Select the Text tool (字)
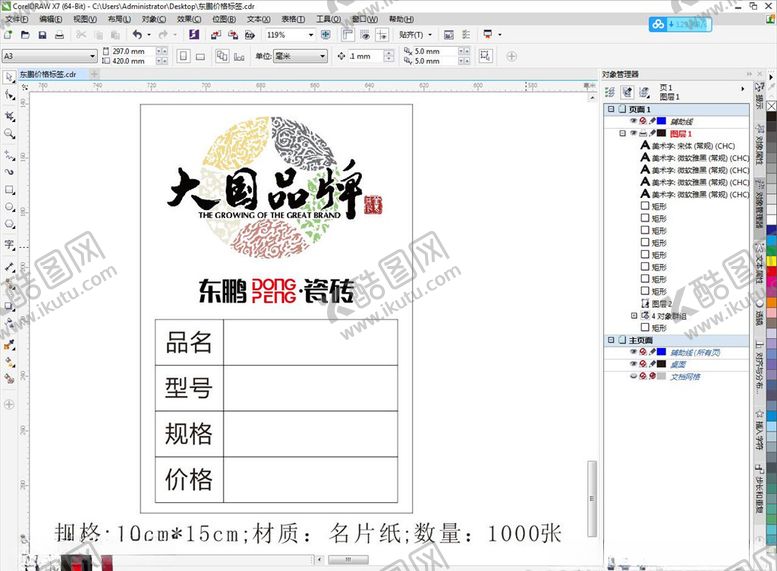The image size is (777, 571). point(9,245)
